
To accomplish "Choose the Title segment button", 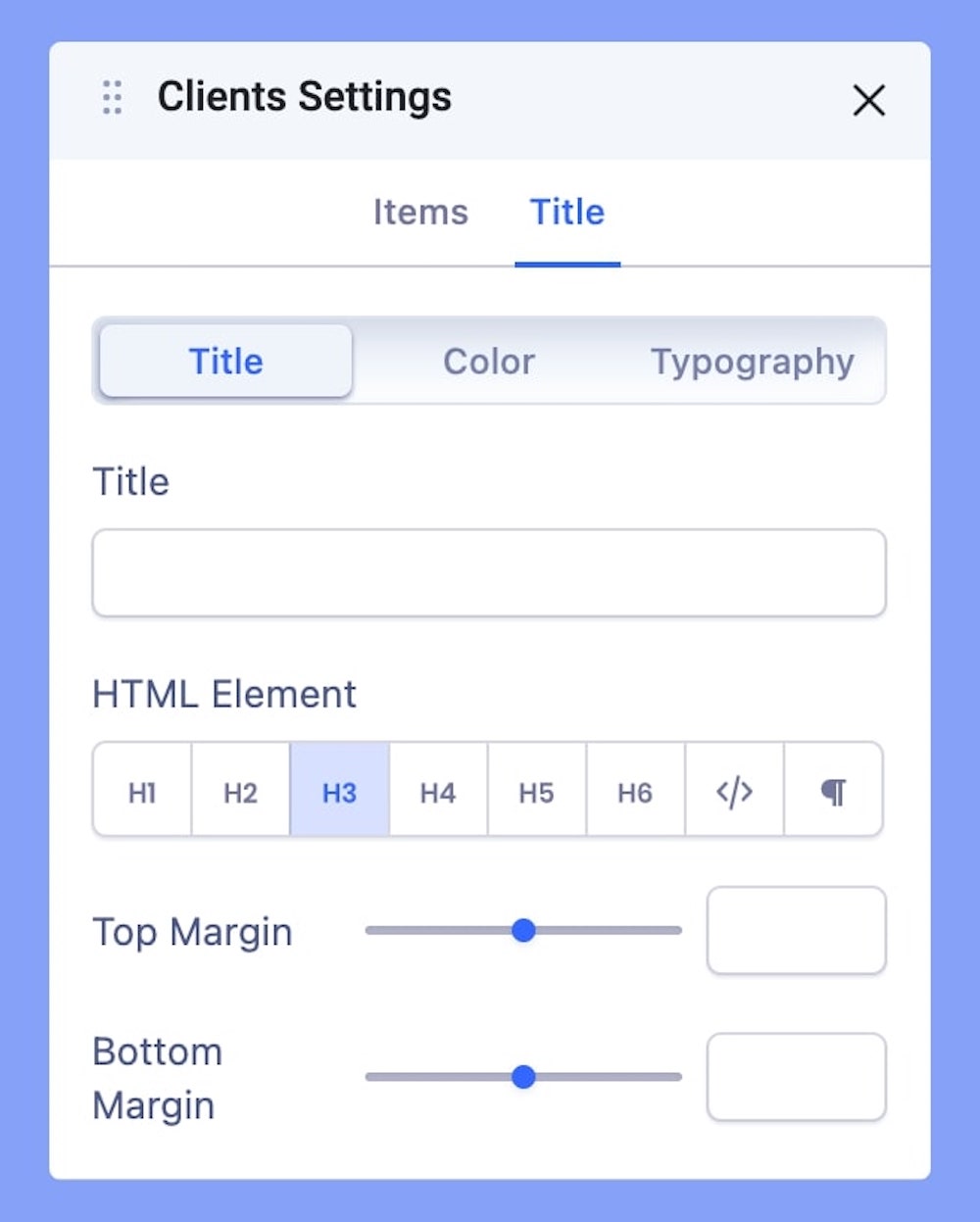I will point(226,362).
